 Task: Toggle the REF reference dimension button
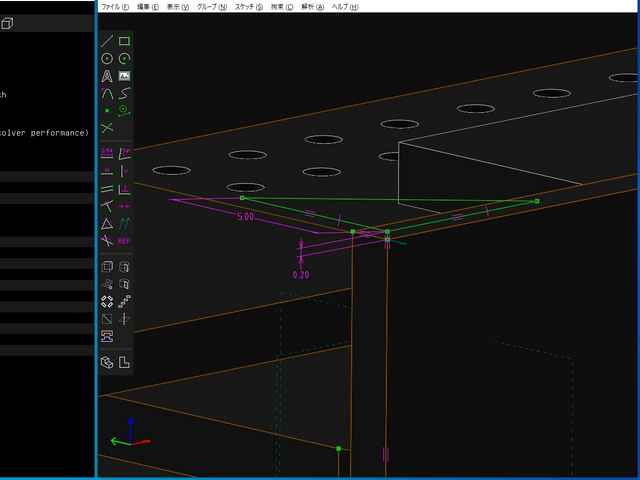pos(124,241)
